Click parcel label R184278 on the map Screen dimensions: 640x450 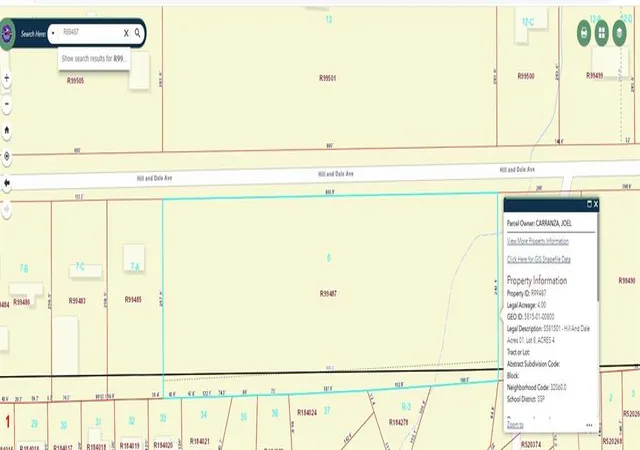[398, 422]
